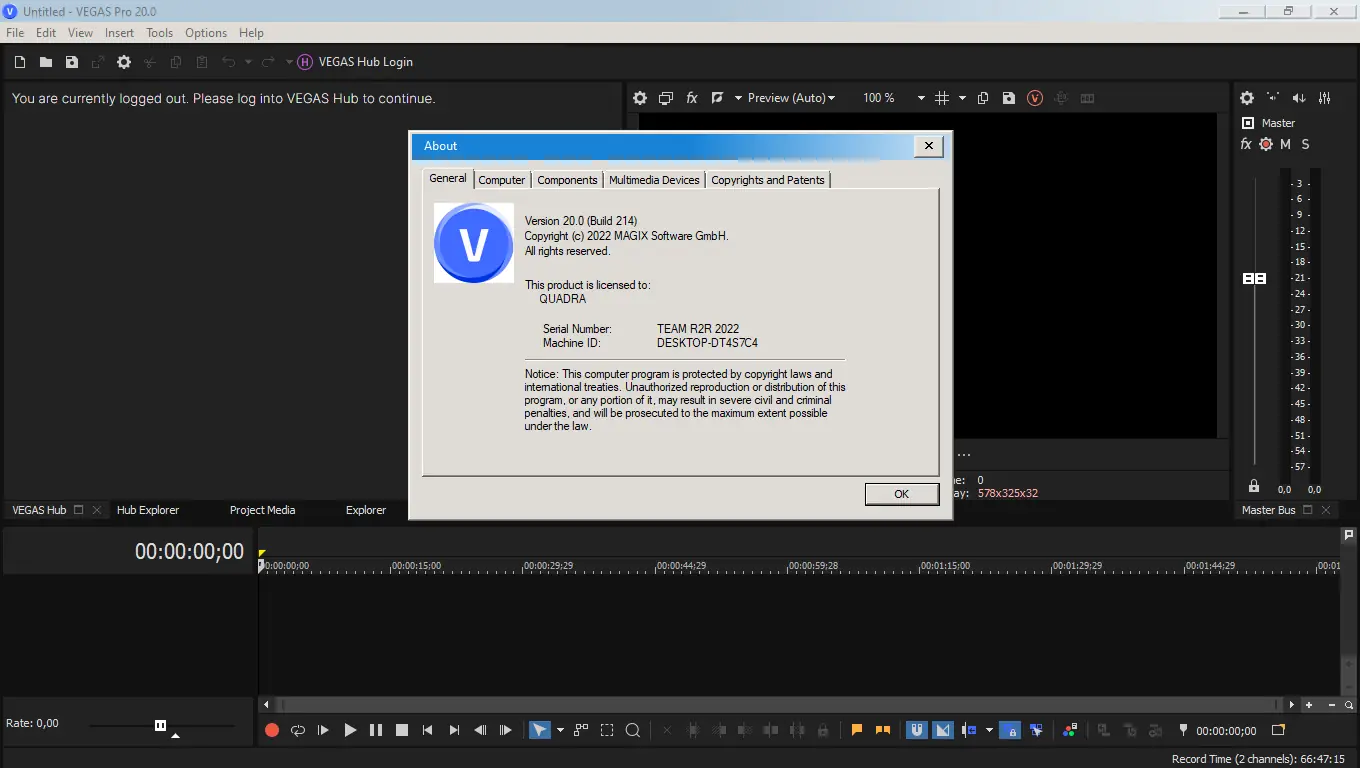Open the Help menu
The width and height of the screenshot is (1360, 768).
coord(251,33)
